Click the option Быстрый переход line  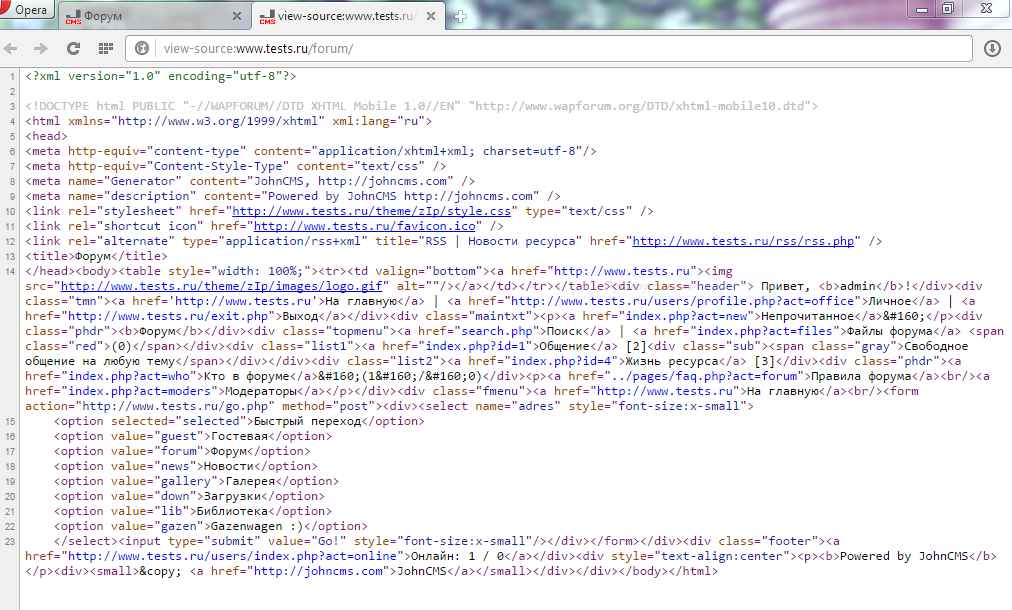tap(239, 421)
